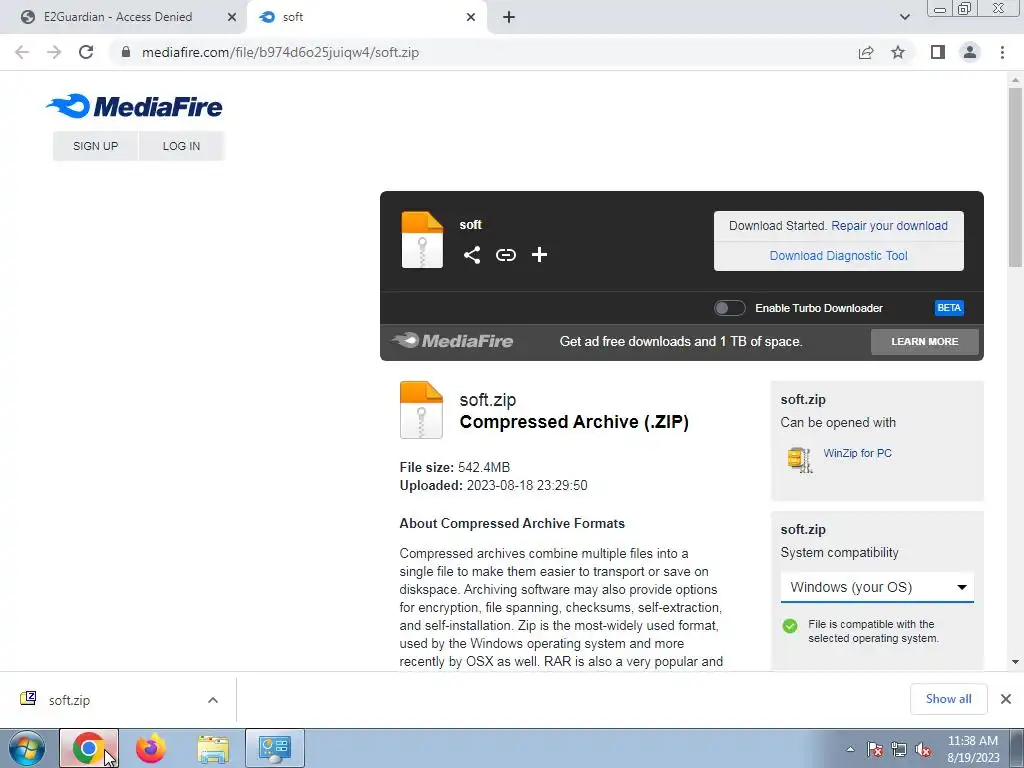This screenshot has height=768, width=1024.
Task: Click the volume muted tray icon
Action: [x=923, y=749]
